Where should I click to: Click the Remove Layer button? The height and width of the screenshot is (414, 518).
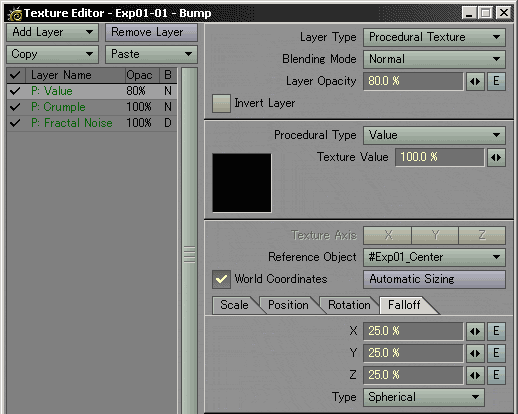pyautogui.click(x=151, y=32)
